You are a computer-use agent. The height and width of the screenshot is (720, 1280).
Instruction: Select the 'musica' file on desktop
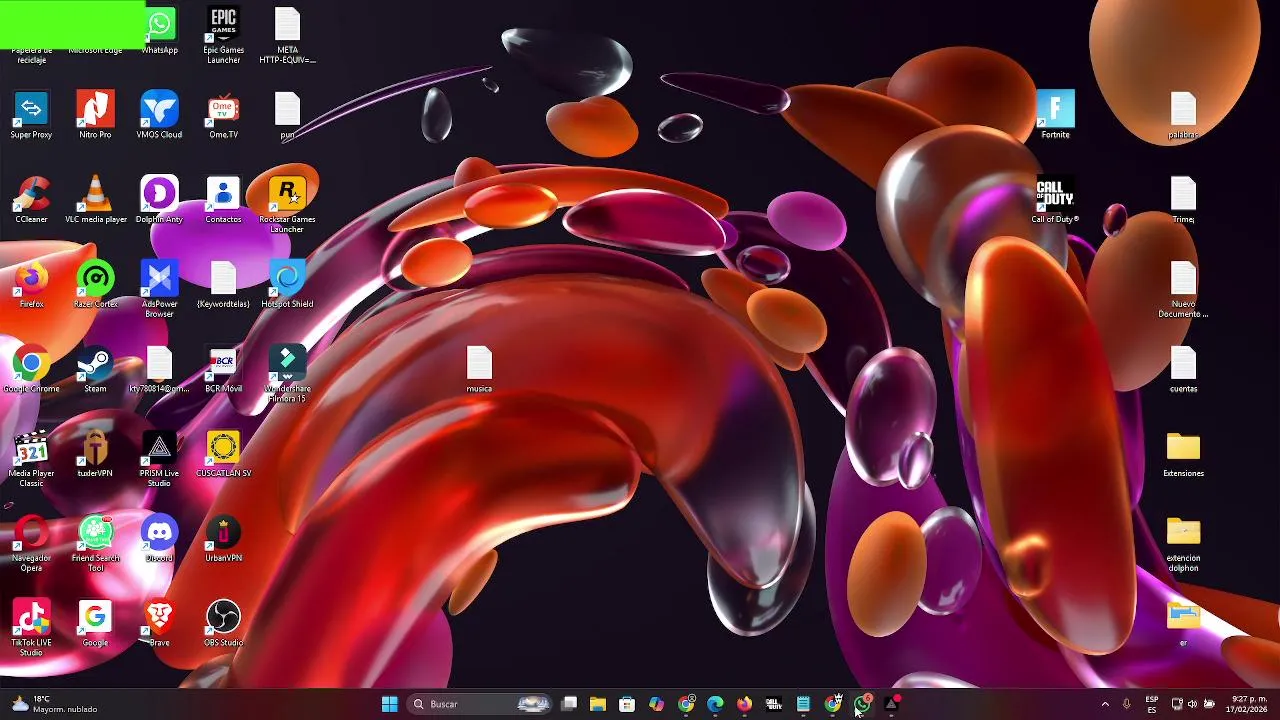(x=479, y=370)
